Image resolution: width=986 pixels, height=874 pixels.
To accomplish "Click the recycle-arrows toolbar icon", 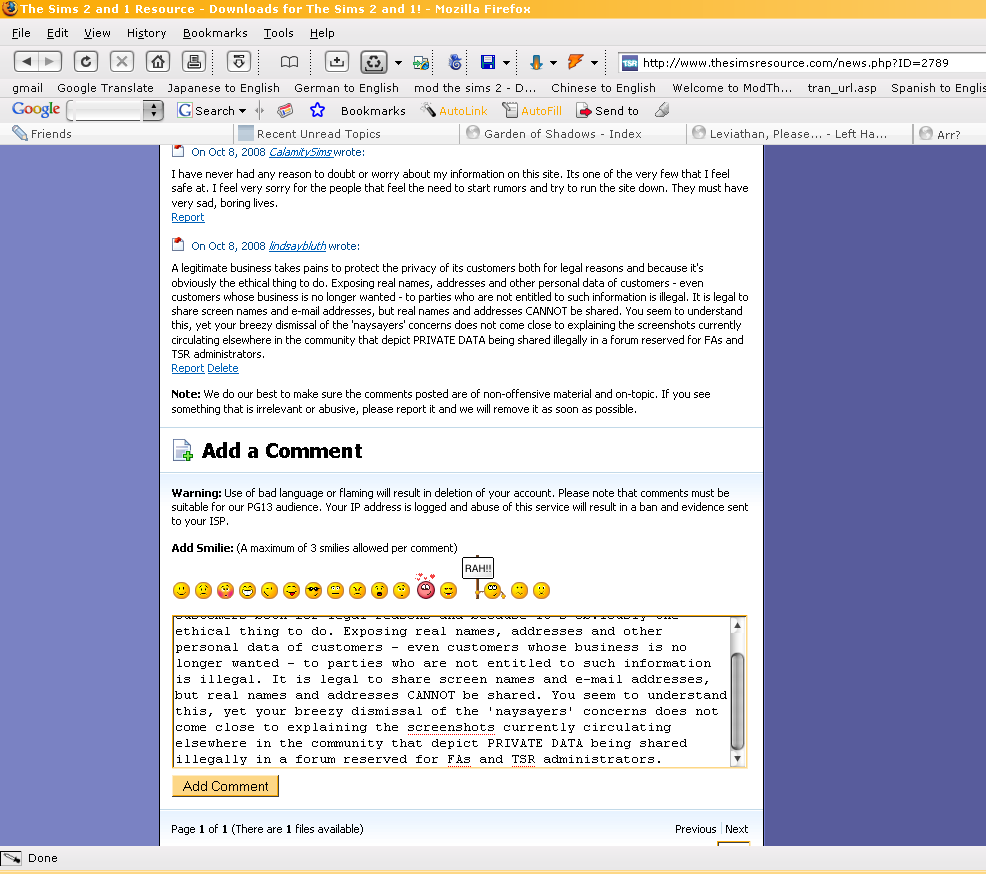I will pyautogui.click(x=374, y=62).
